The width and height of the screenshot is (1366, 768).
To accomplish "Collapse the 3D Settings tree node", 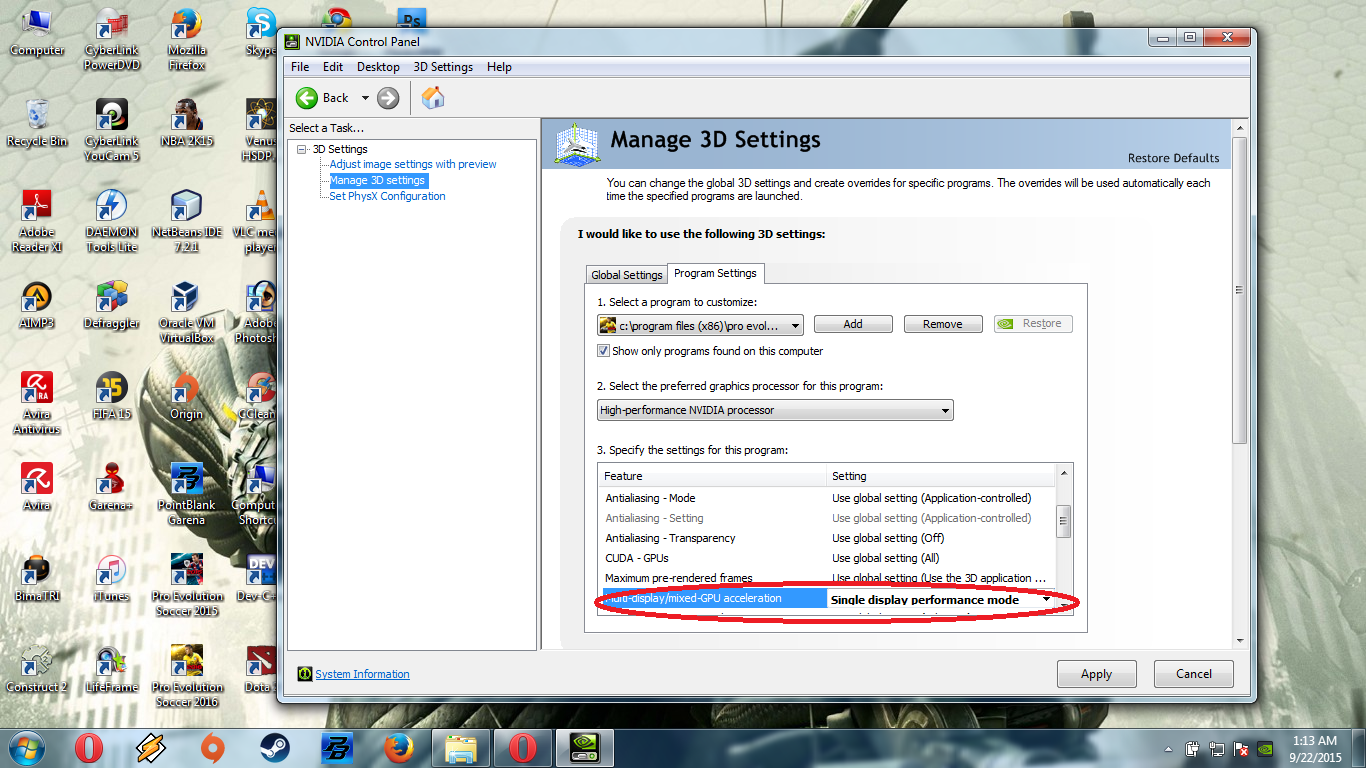I will [x=302, y=149].
